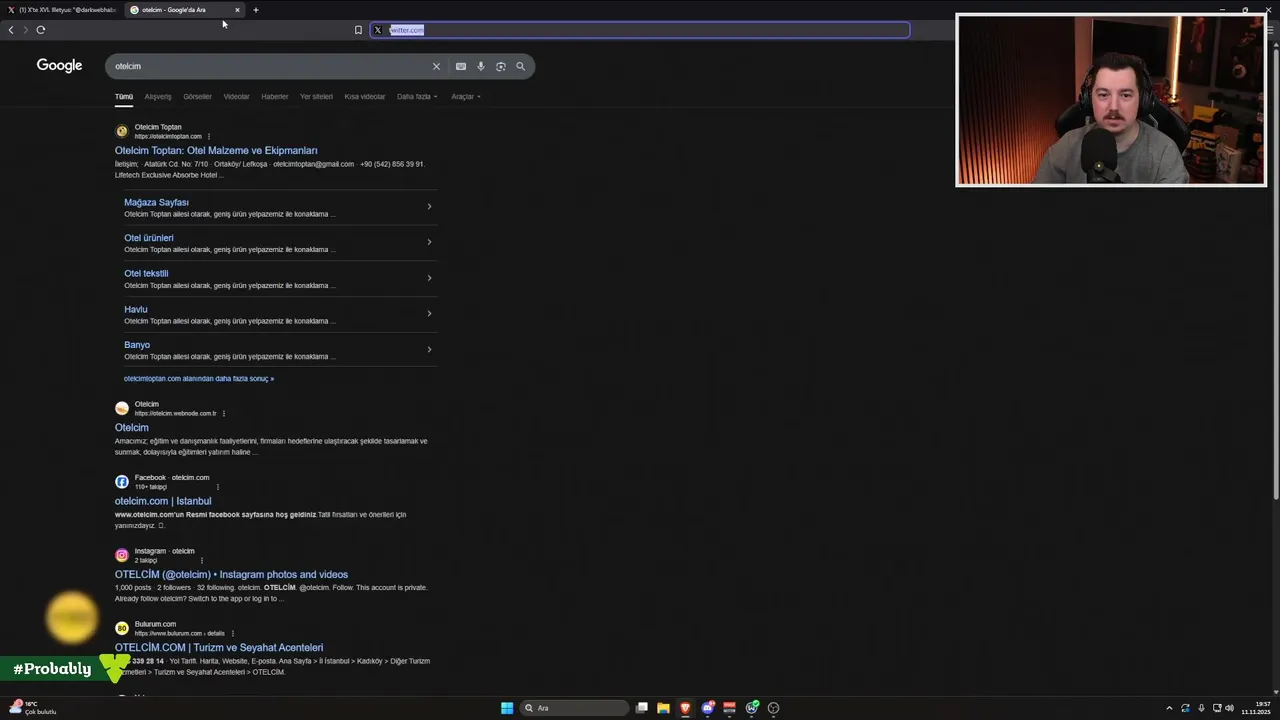Image resolution: width=1280 pixels, height=720 pixels.
Task: Open three-dot menu for Bulurum.com result
Action: (x=233, y=633)
